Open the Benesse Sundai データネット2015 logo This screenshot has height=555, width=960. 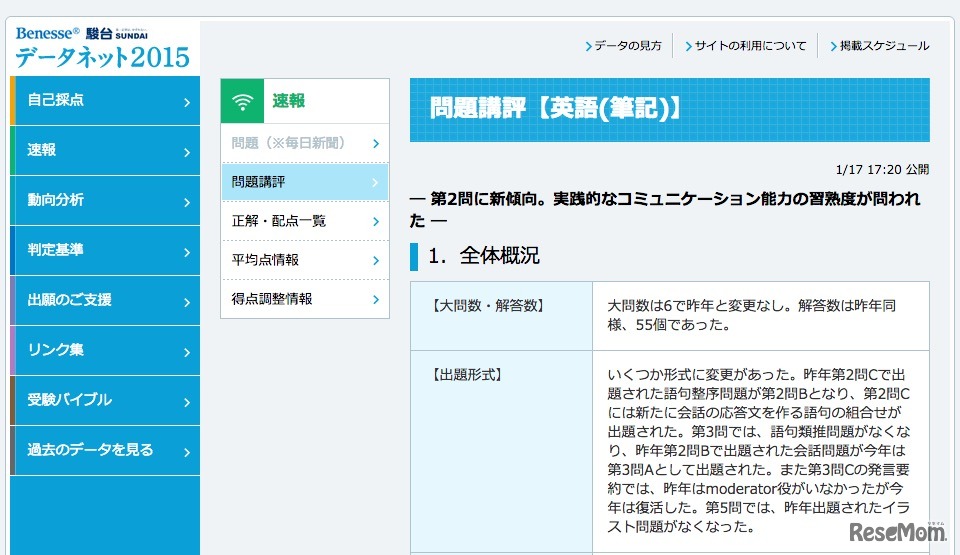tap(103, 49)
